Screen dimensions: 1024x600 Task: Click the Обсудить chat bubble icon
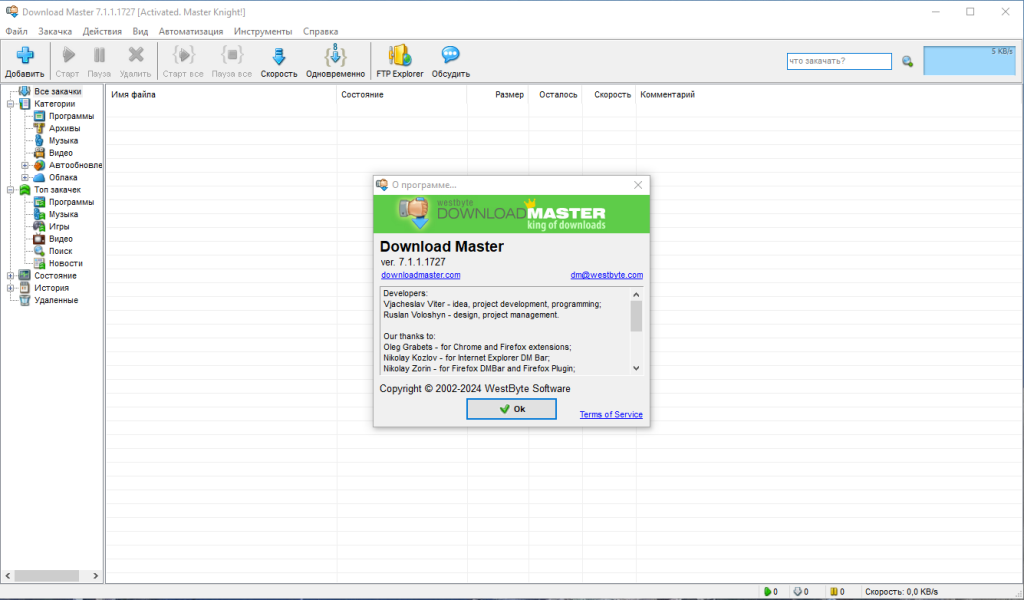point(451,55)
